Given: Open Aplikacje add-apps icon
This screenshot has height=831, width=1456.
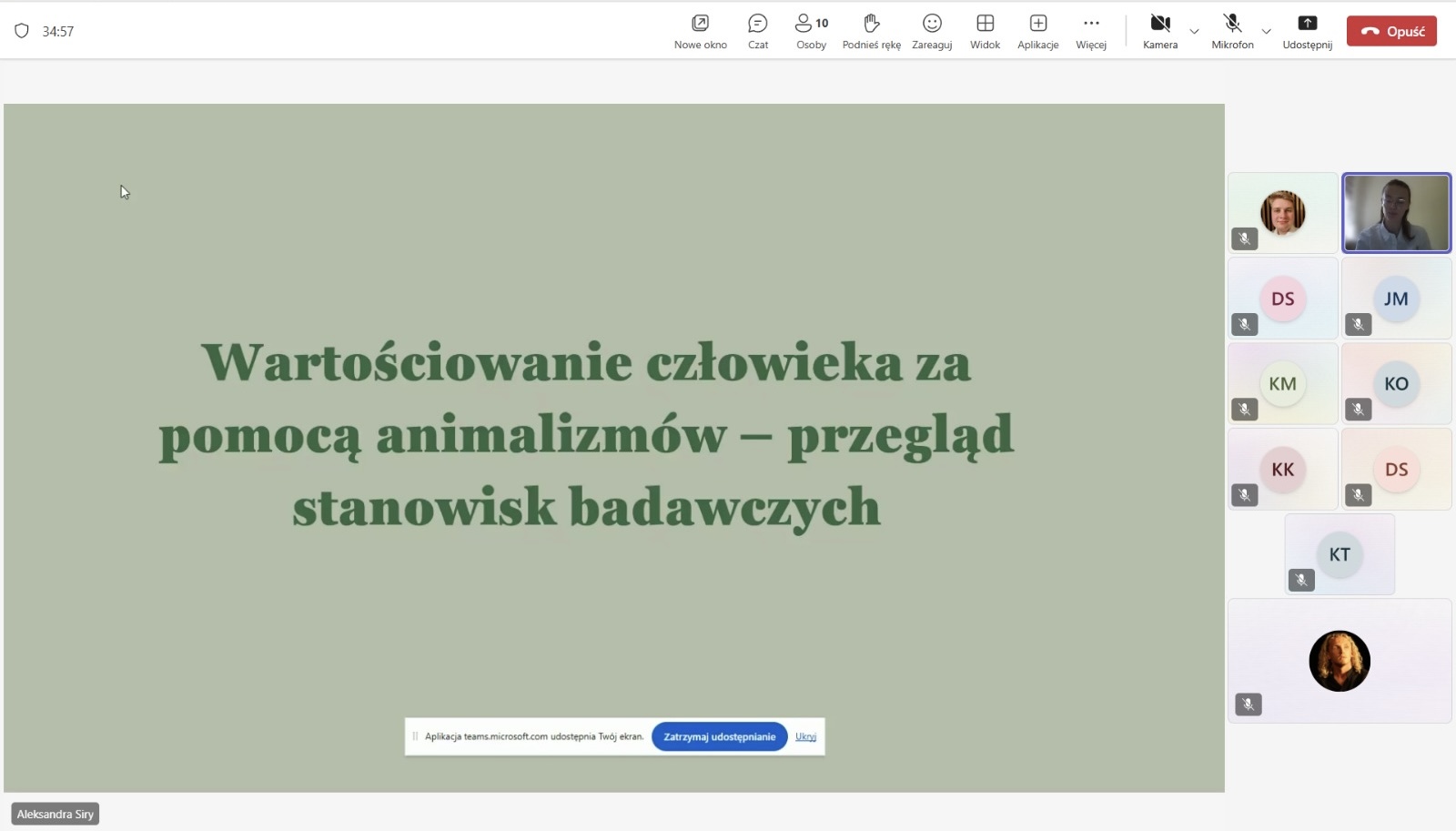Looking at the screenshot, I should (x=1037, y=31).
